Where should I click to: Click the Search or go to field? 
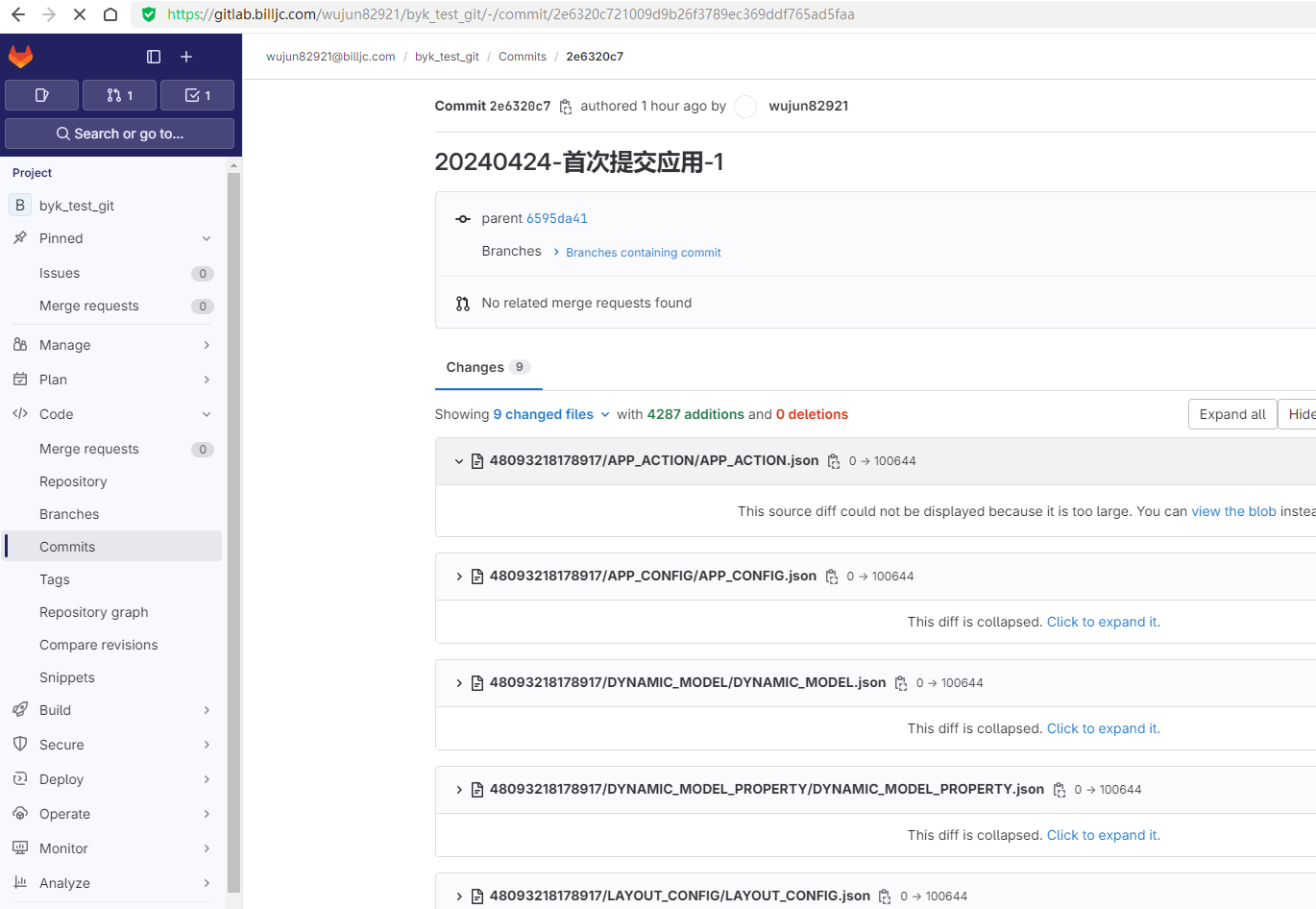pos(119,134)
